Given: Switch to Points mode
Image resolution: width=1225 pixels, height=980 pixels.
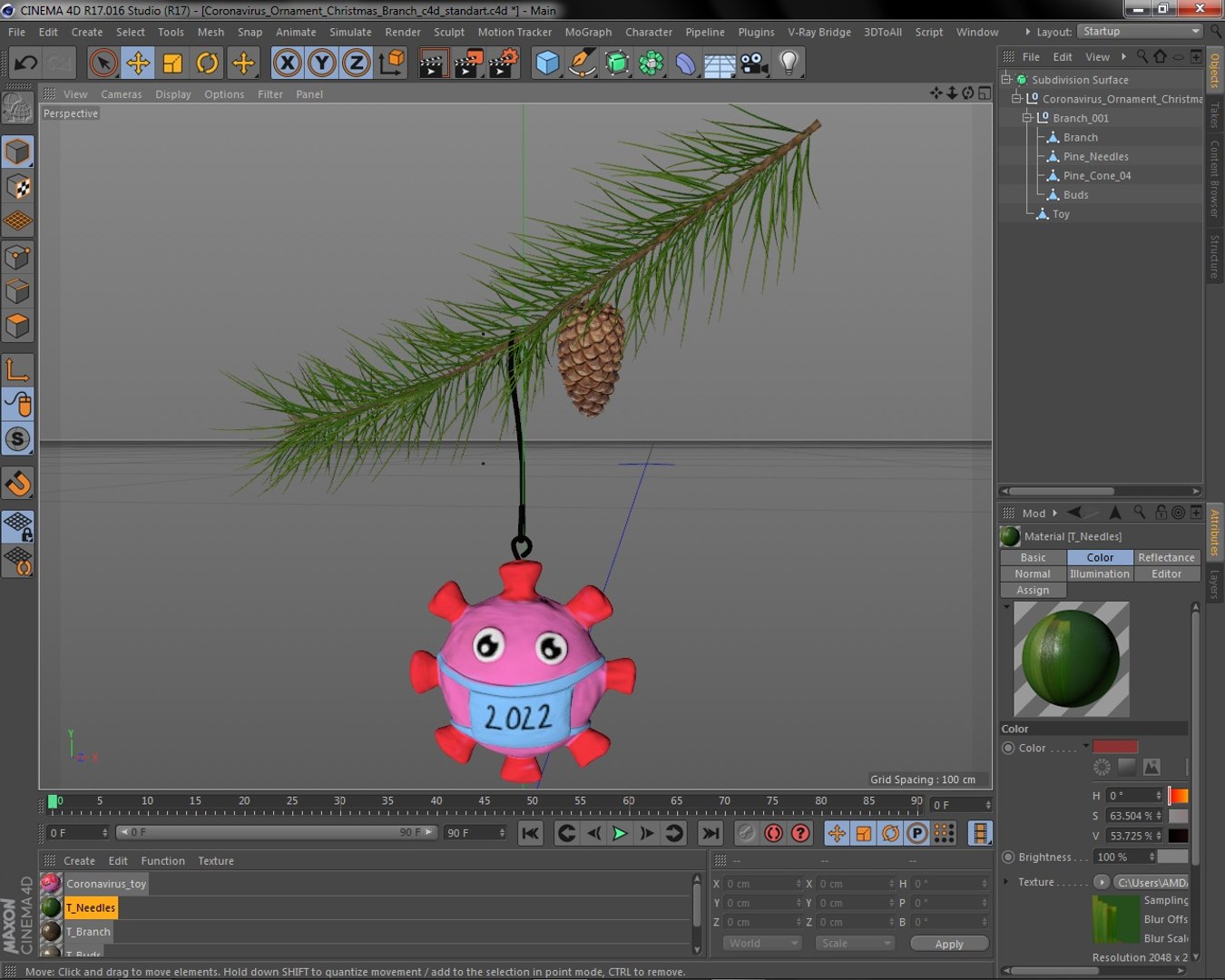Looking at the screenshot, I should coord(18,257).
